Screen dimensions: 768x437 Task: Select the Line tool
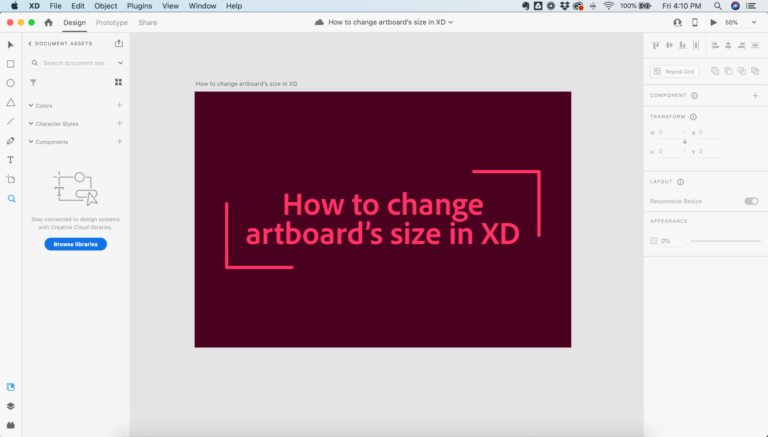(x=10, y=121)
